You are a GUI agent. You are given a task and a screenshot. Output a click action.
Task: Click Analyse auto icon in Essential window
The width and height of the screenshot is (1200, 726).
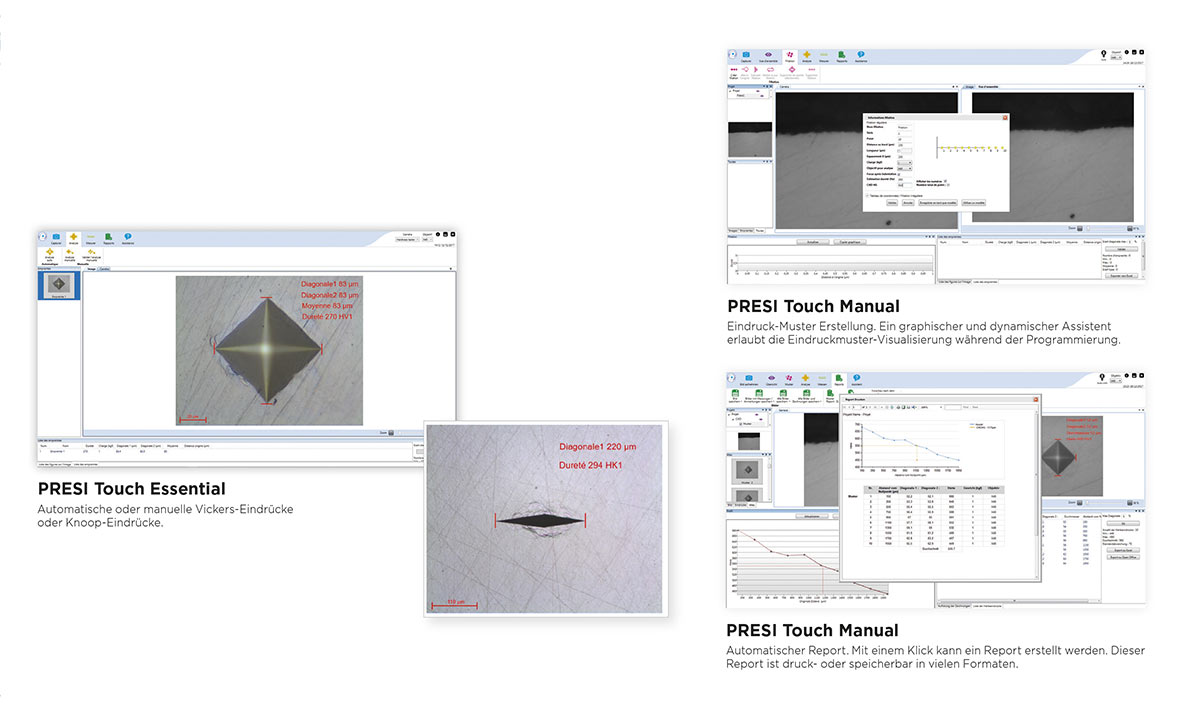point(50,254)
